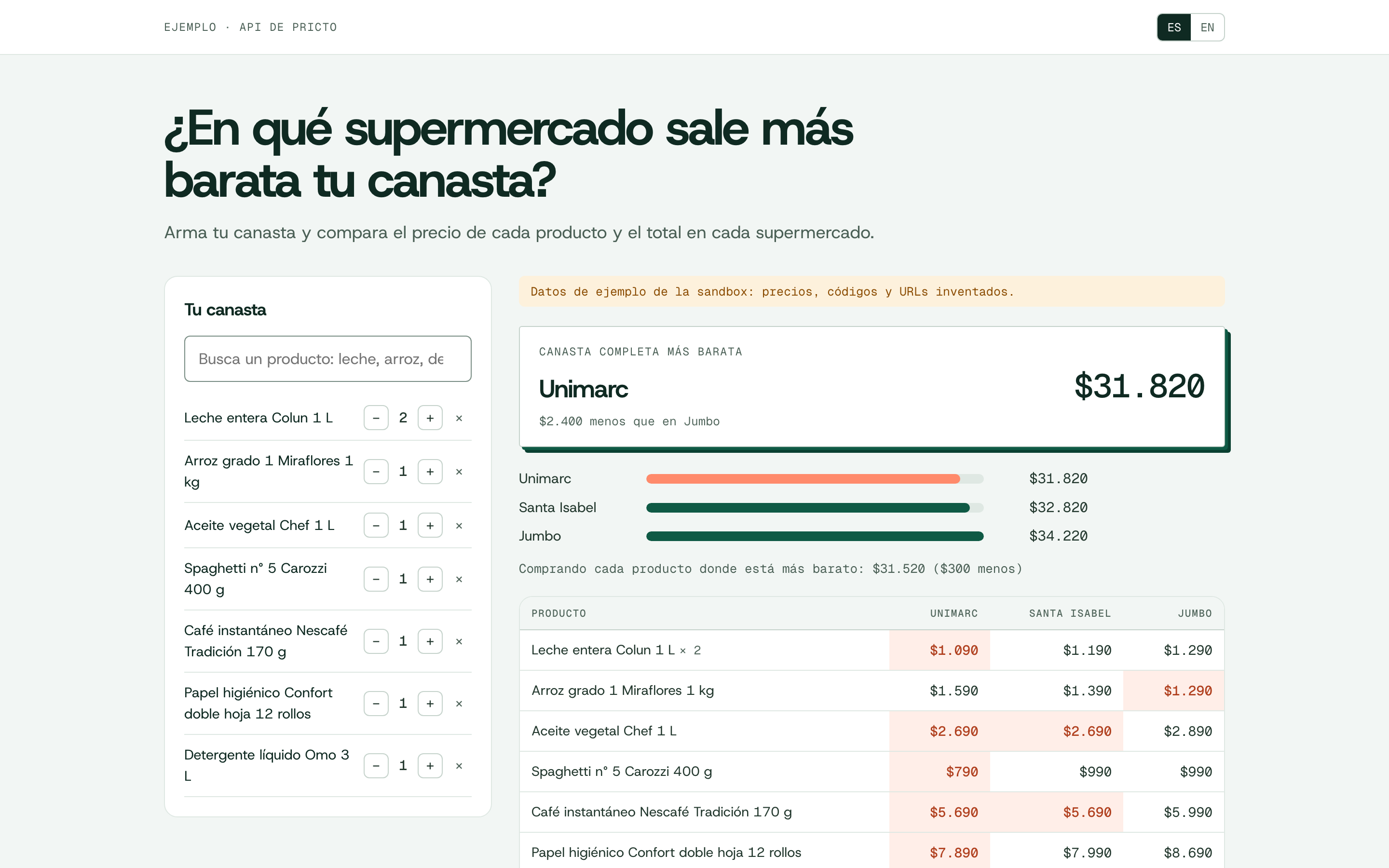The image size is (1389, 868).
Task: Click the 'Unimarc' cheapest basket heading
Action: pos(583,389)
